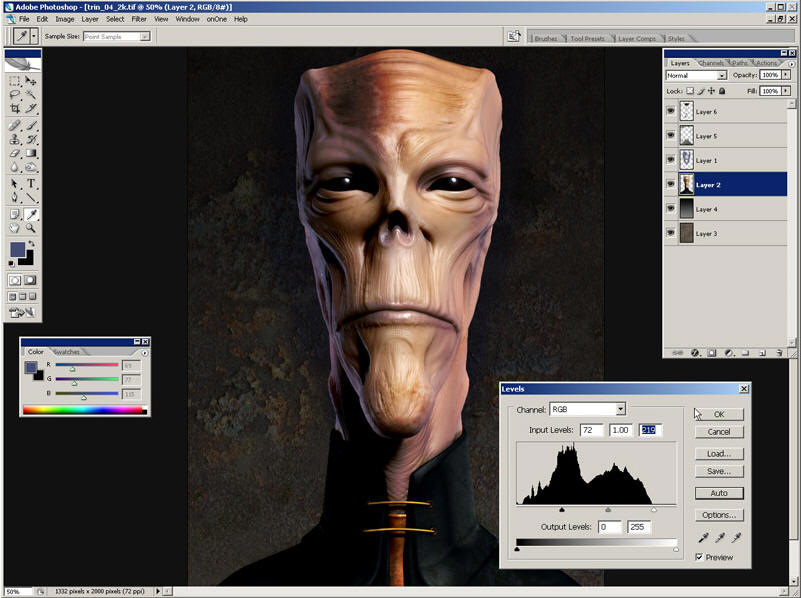801x598 pixels.
Task: Click Cancel in Levels dialog
Action: tap(719, 432)
